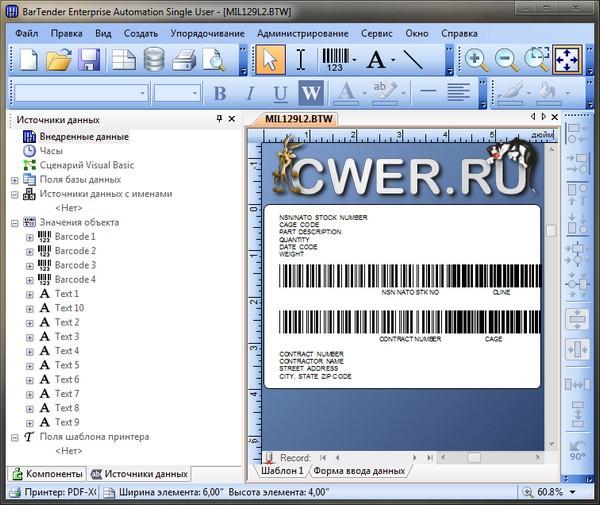
Task: Open the text alignment control
Action: tap(458, 92)
